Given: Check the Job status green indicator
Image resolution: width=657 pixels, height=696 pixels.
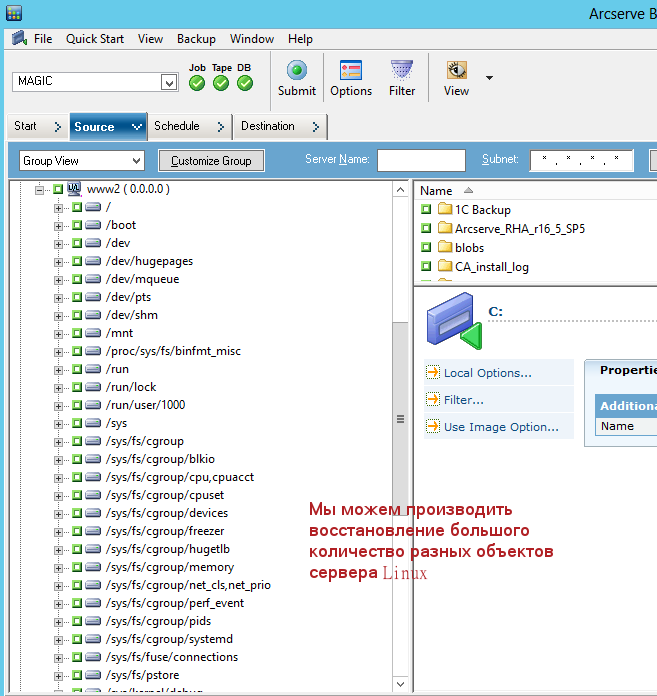Looking at the screenshot, I should (197, 83).
